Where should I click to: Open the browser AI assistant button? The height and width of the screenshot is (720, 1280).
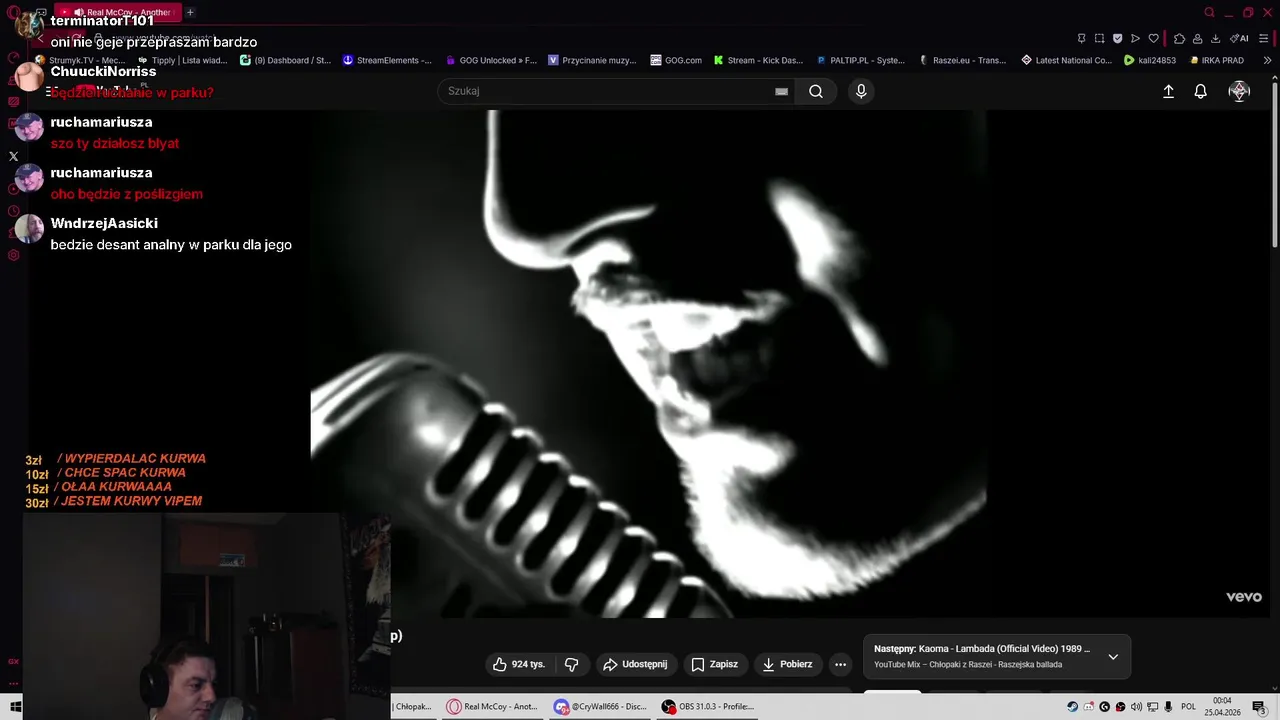(1239, 39)
